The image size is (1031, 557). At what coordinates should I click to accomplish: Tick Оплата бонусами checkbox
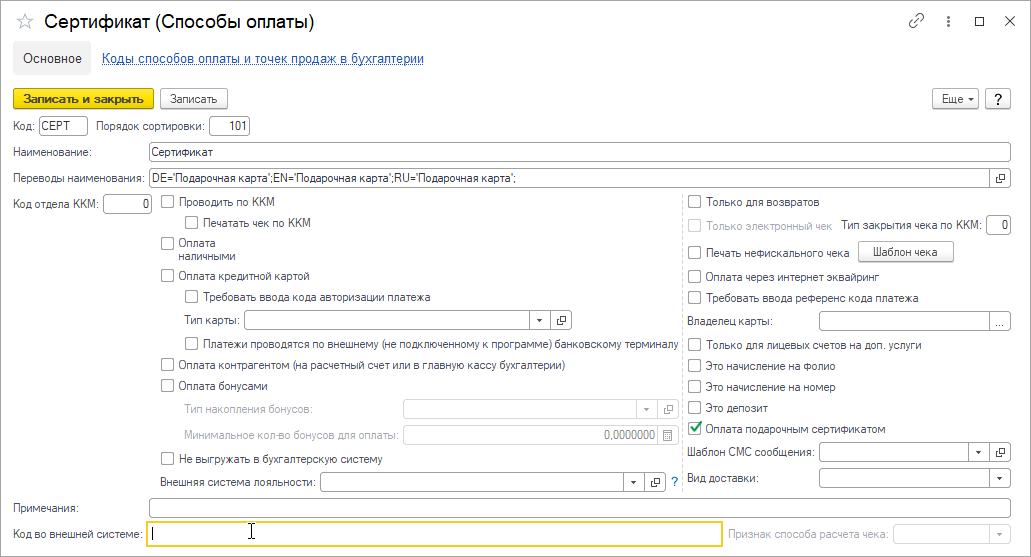coord(168,386)
